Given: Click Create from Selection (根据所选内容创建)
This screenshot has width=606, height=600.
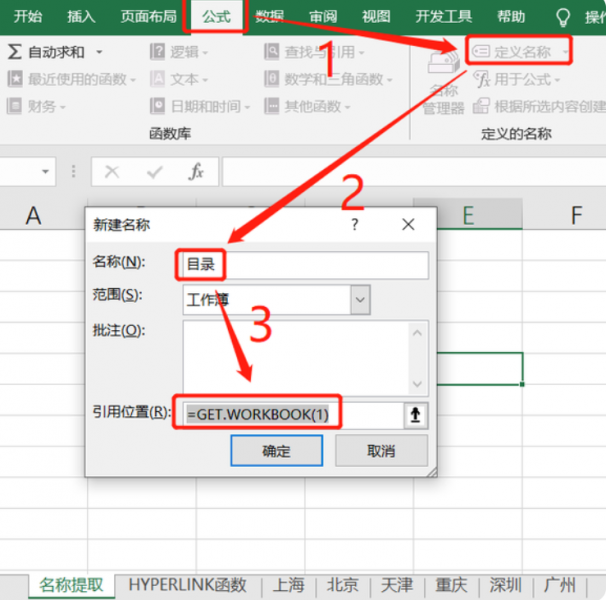Looking at the screenshot, I should click(x=539, y=106).
